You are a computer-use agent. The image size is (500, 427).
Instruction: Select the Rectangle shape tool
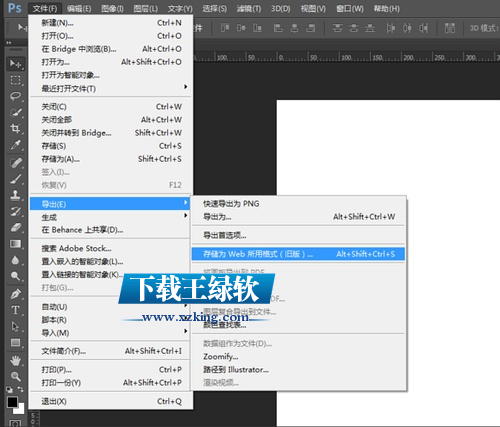click(x=15, y=342)
